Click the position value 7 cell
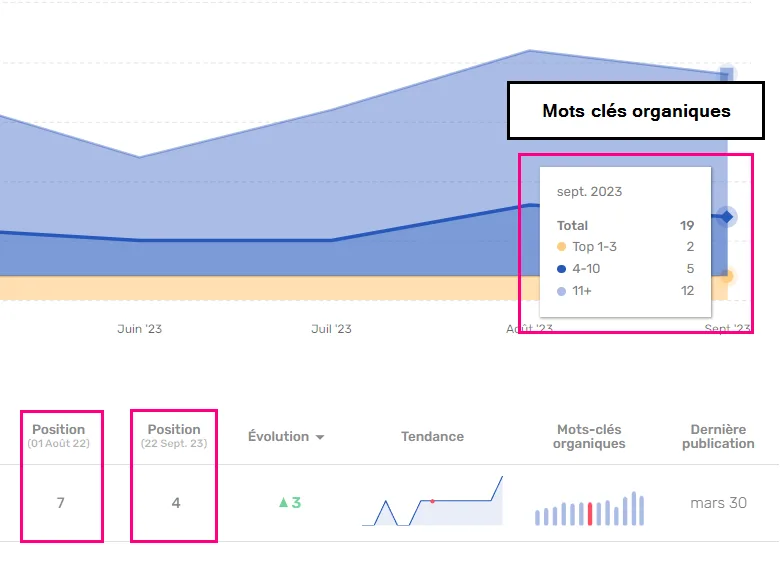 point(60,503)
